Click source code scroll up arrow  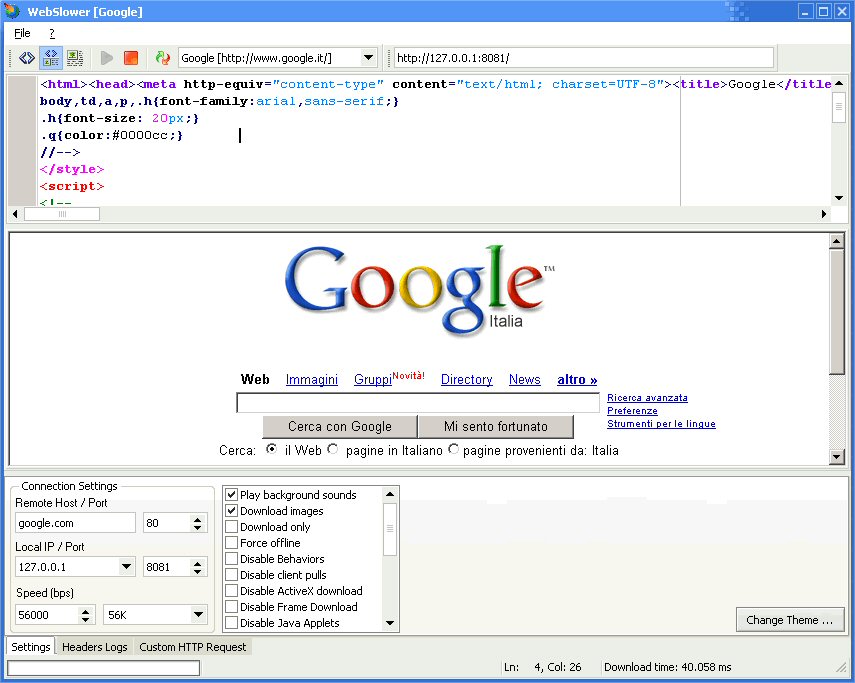tap(839, 83)
